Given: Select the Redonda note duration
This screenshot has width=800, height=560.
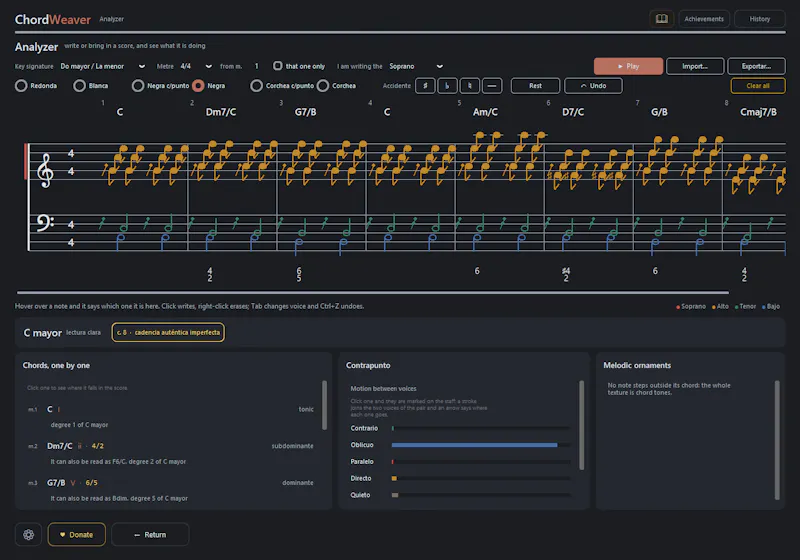Looking at the screenshot, I should tap(21, 86).
